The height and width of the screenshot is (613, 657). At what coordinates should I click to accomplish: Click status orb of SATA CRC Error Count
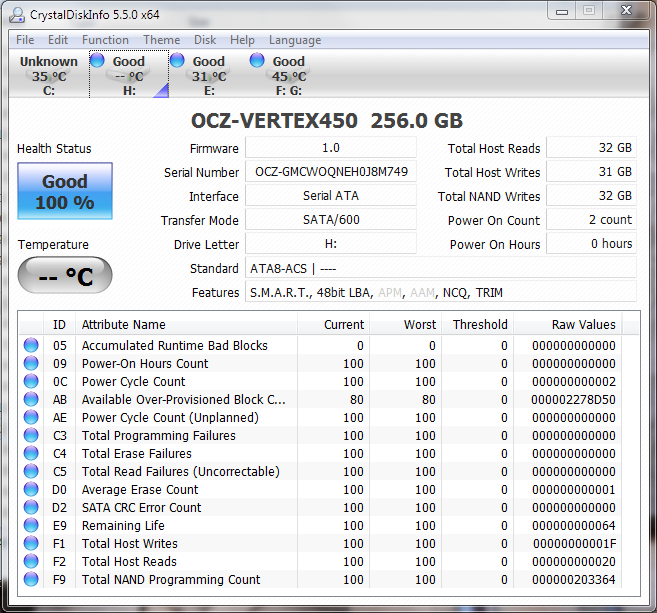coord(31,507)
